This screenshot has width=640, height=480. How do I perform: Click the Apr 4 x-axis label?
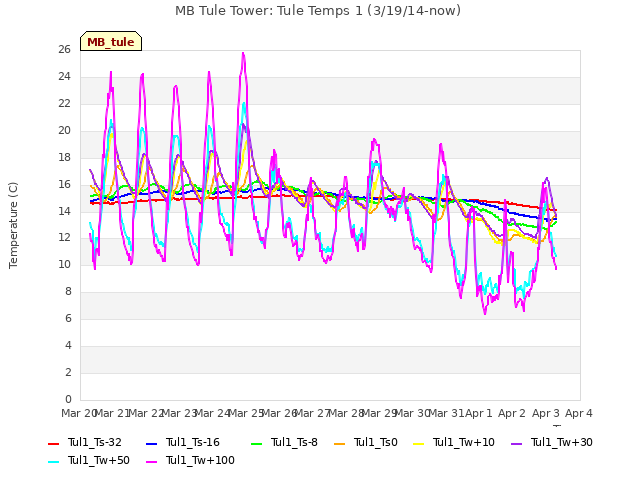pyautogui.click(x=579, y=413)
